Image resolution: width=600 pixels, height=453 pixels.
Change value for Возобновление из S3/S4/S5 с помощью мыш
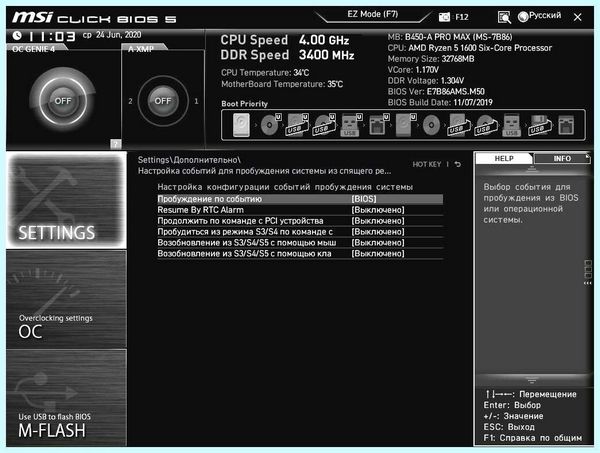pos(378,243)
